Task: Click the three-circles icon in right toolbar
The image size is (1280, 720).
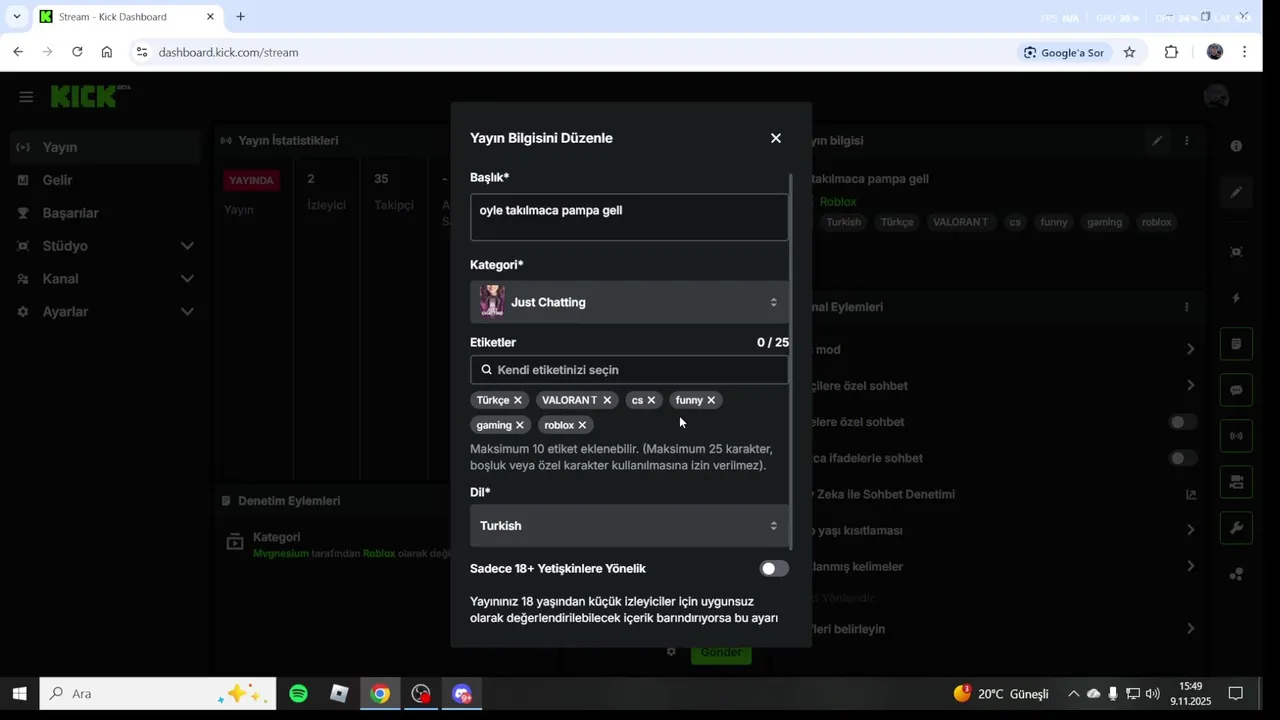Action: (x=1236, y=574)
